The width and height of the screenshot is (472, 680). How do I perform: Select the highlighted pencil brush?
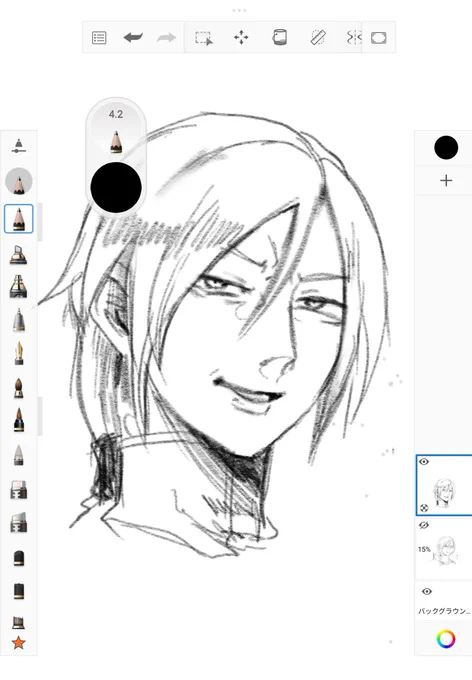coord(19,219)
